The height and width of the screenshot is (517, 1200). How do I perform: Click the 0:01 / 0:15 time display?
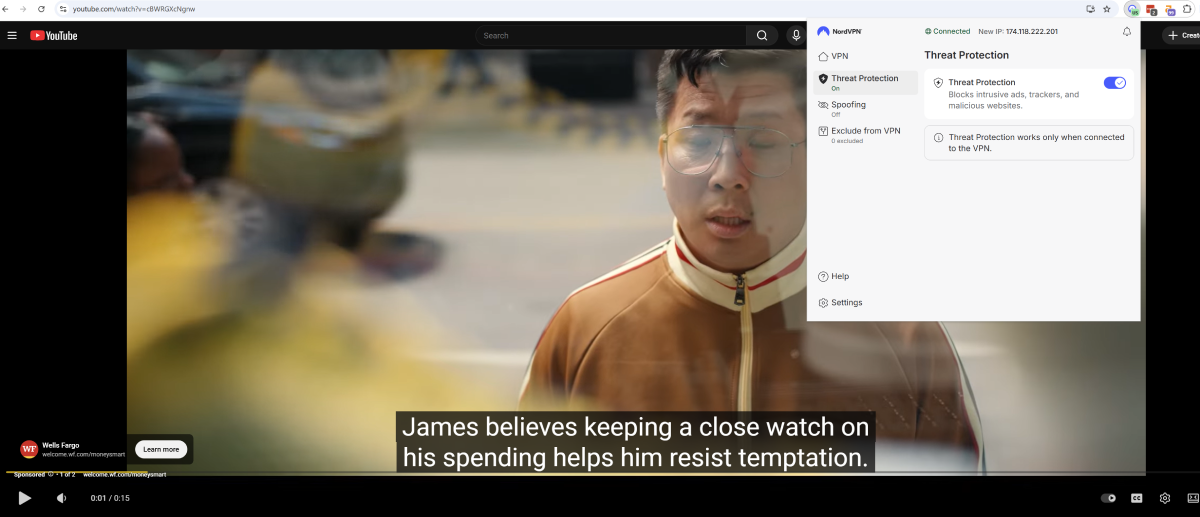click(x=110, y=498)
